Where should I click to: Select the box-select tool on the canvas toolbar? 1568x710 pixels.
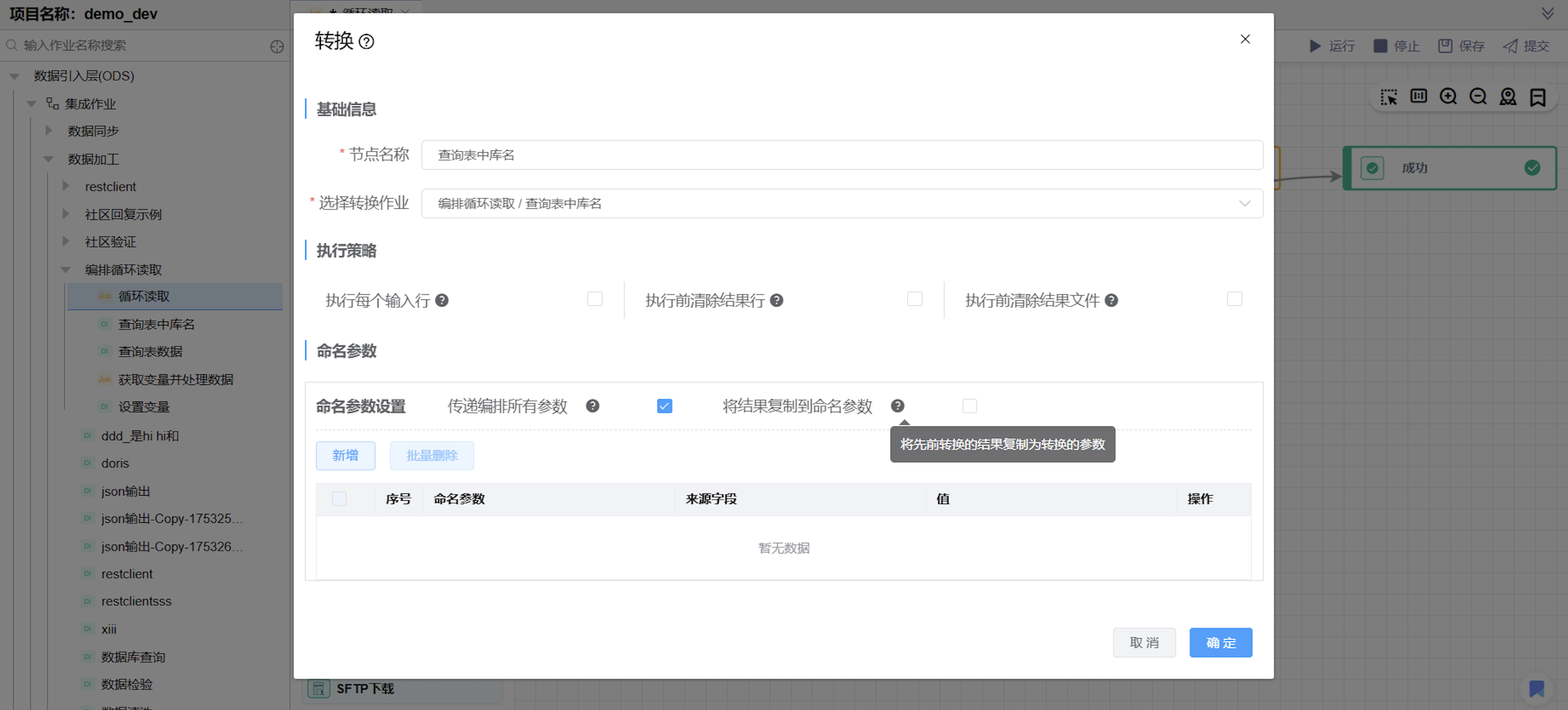1388,96
